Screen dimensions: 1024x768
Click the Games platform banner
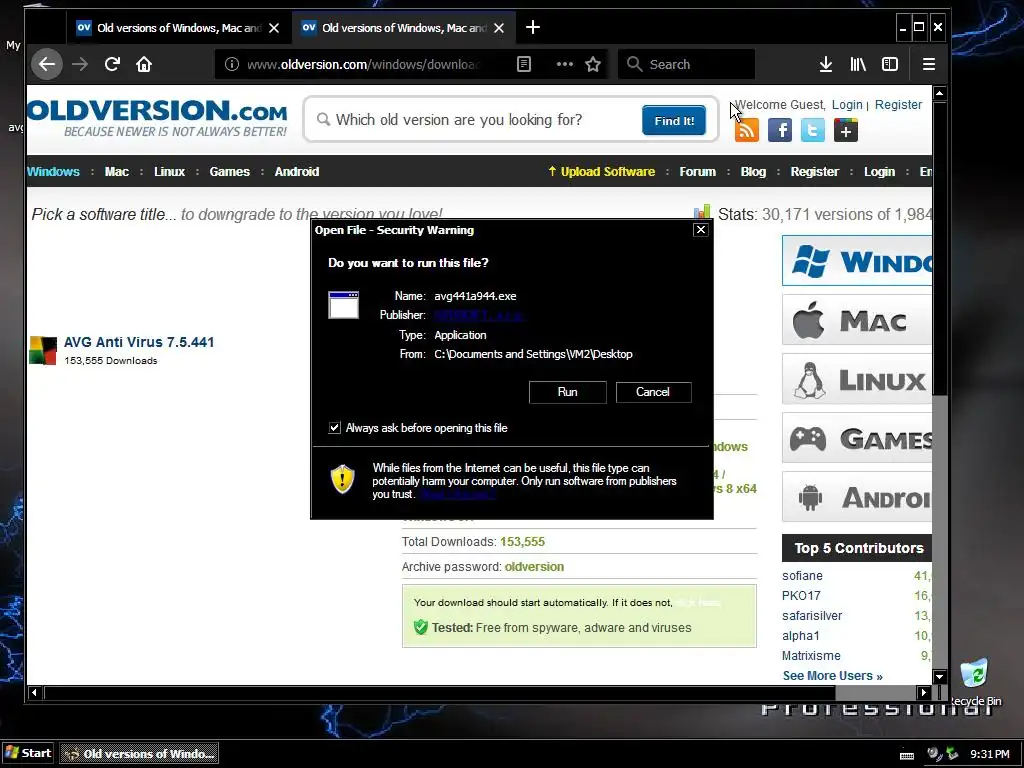click(857, 438)
